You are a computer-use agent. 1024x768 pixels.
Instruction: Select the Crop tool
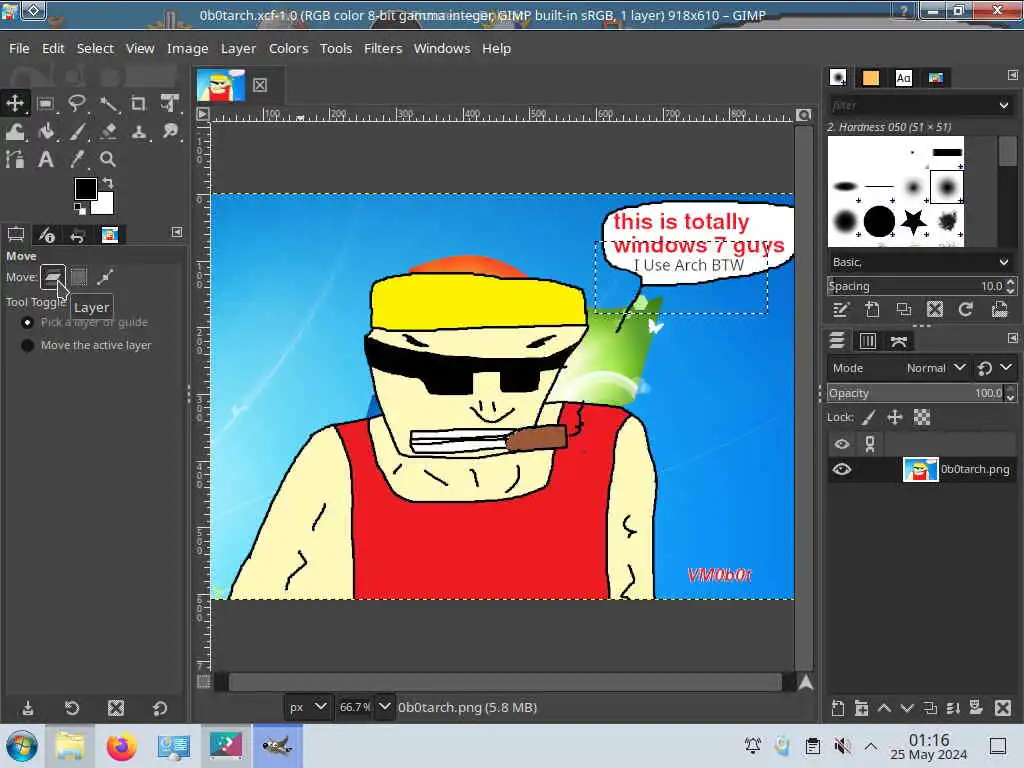(x=138, y=103)
